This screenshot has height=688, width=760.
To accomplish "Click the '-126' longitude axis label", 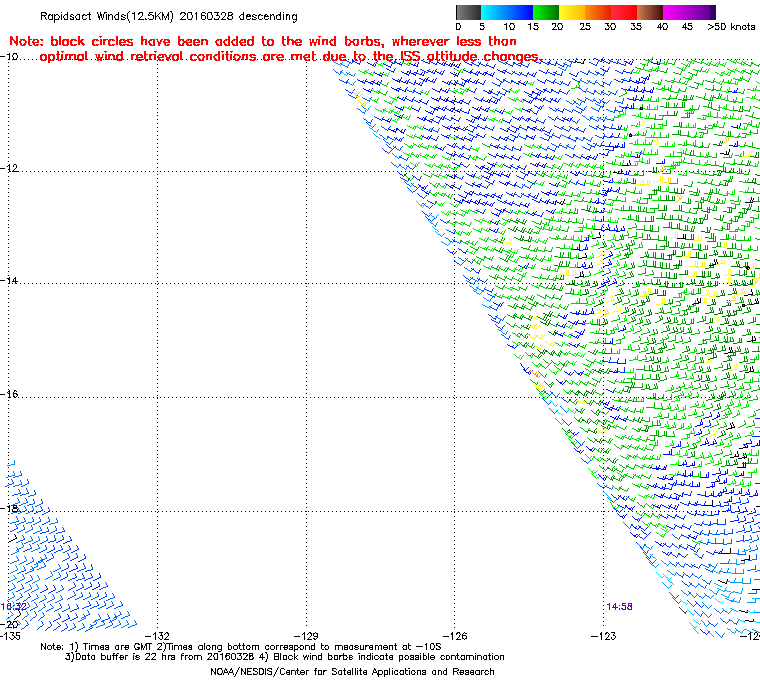I will click(455, 636).
